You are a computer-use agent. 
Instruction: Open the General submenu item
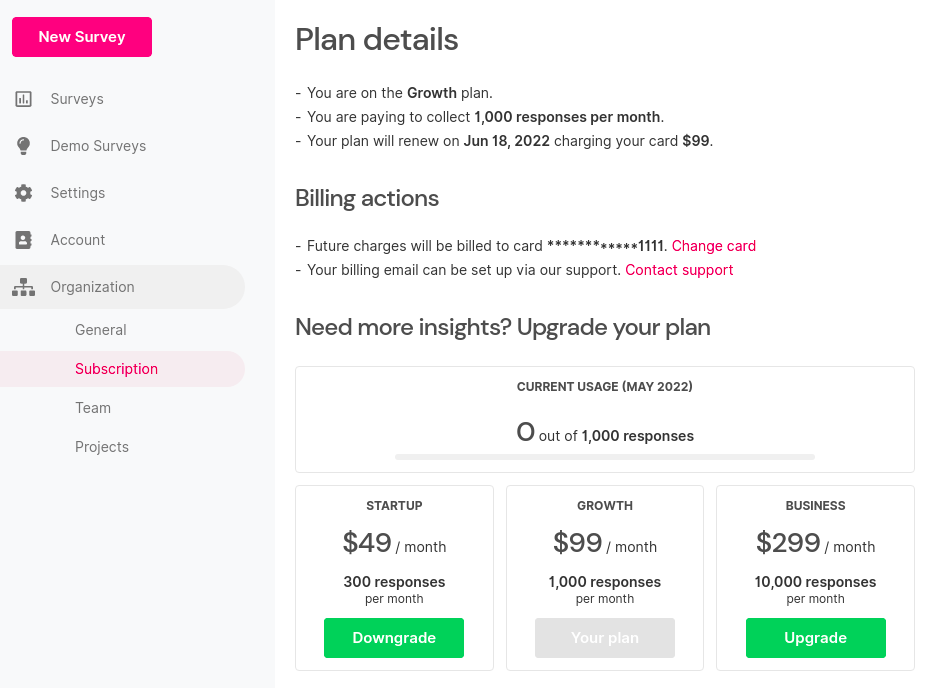click(101, 330)
